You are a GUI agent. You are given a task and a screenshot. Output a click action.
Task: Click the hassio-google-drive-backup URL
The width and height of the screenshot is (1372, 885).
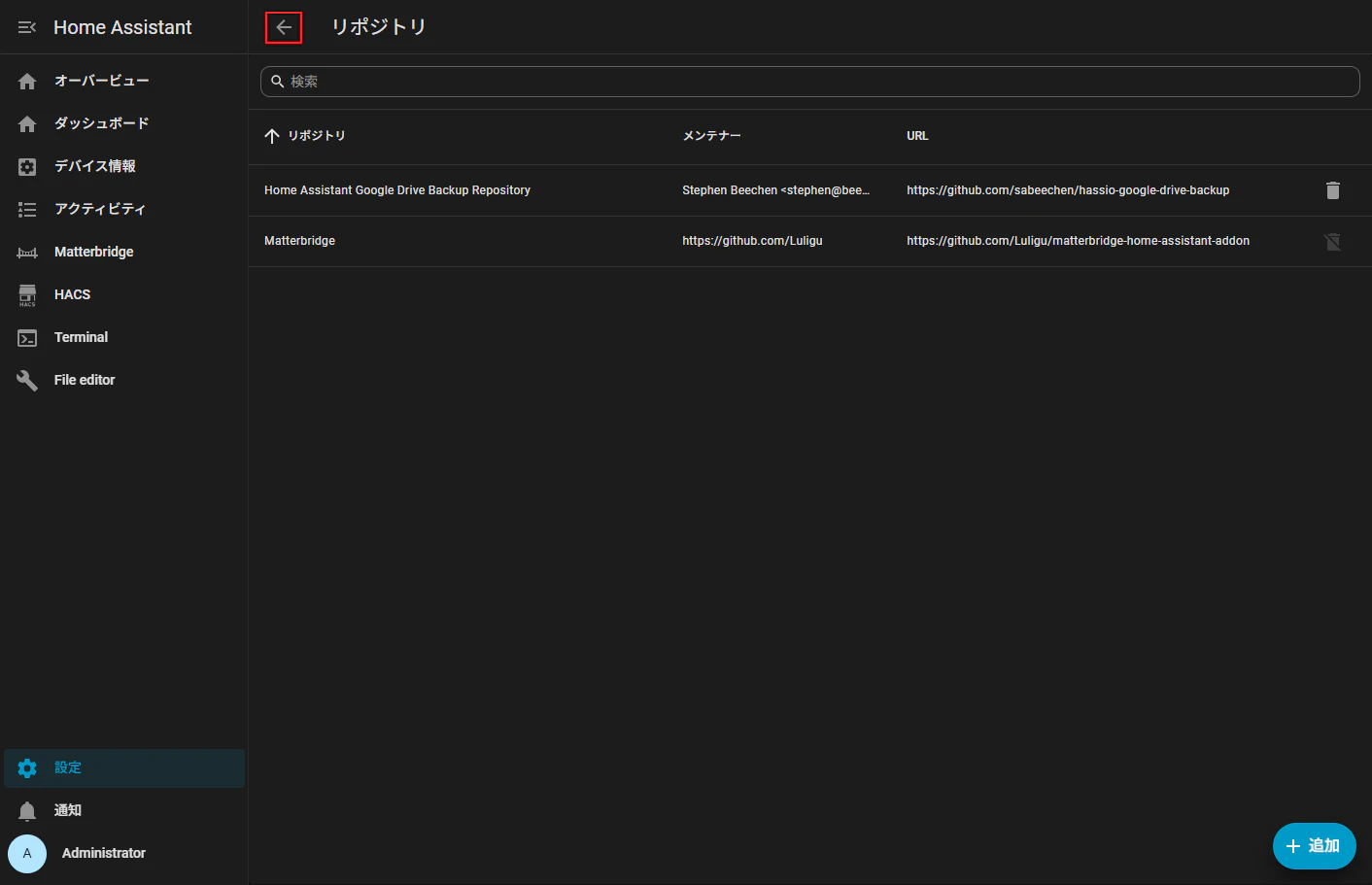click(1068, 190)
